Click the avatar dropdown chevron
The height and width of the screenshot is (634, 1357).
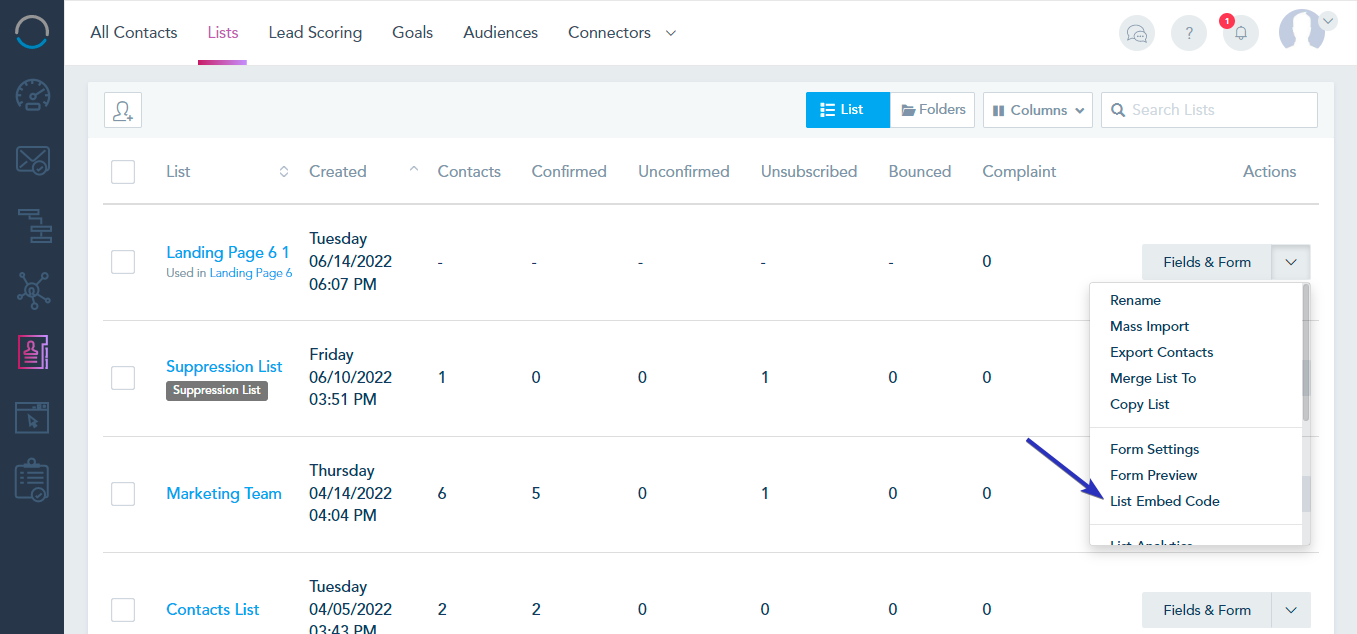tap(1328, 20)
